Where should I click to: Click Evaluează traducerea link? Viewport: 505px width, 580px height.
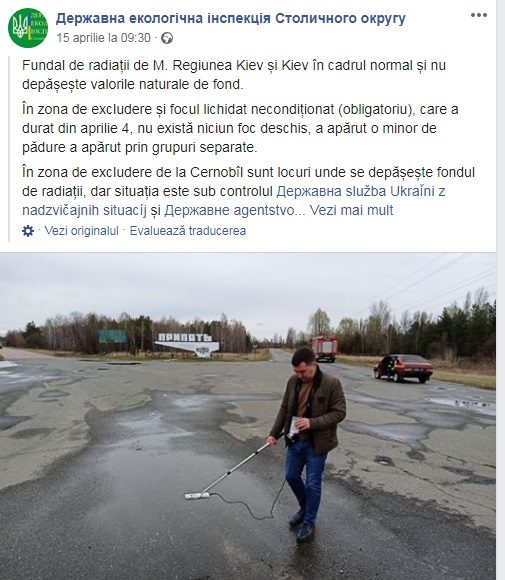click(x=188, y=231)
